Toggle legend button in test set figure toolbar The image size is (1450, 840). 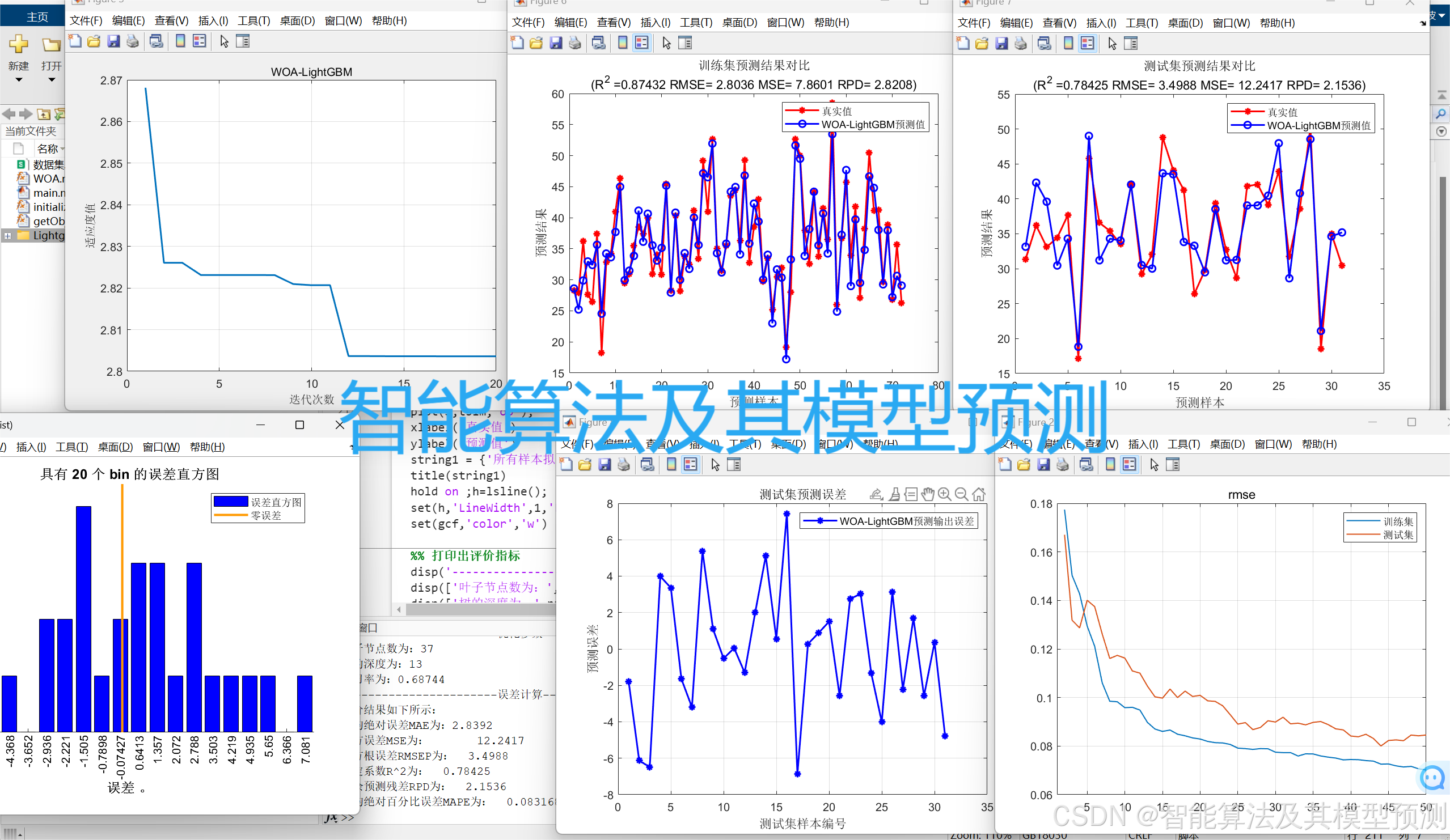tap(1087, 44)
